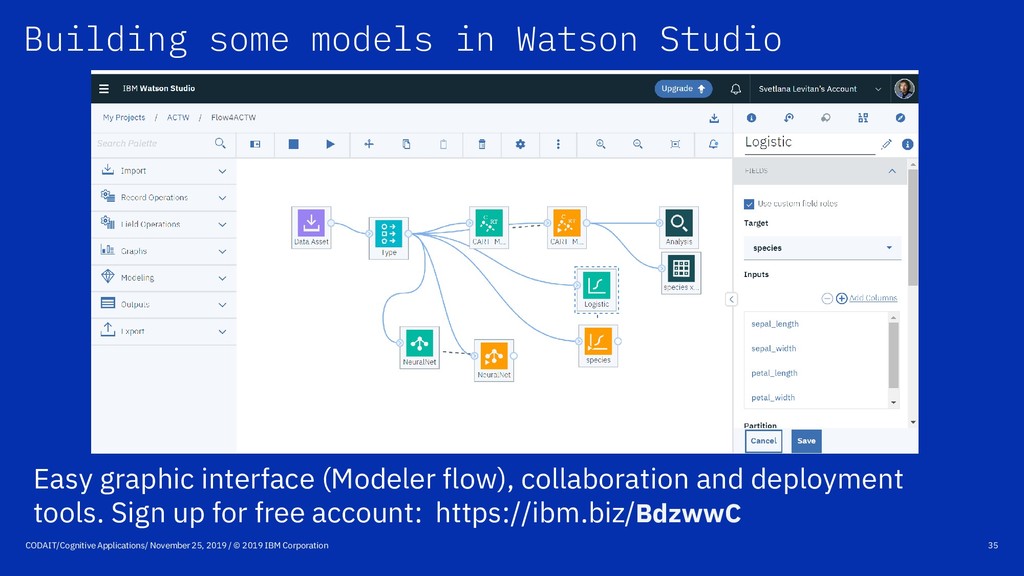Viewport: 1024px width, 576px height.
Task: Click the Stop flow square button
Action: pyautogui.click(x=293, y=144)
